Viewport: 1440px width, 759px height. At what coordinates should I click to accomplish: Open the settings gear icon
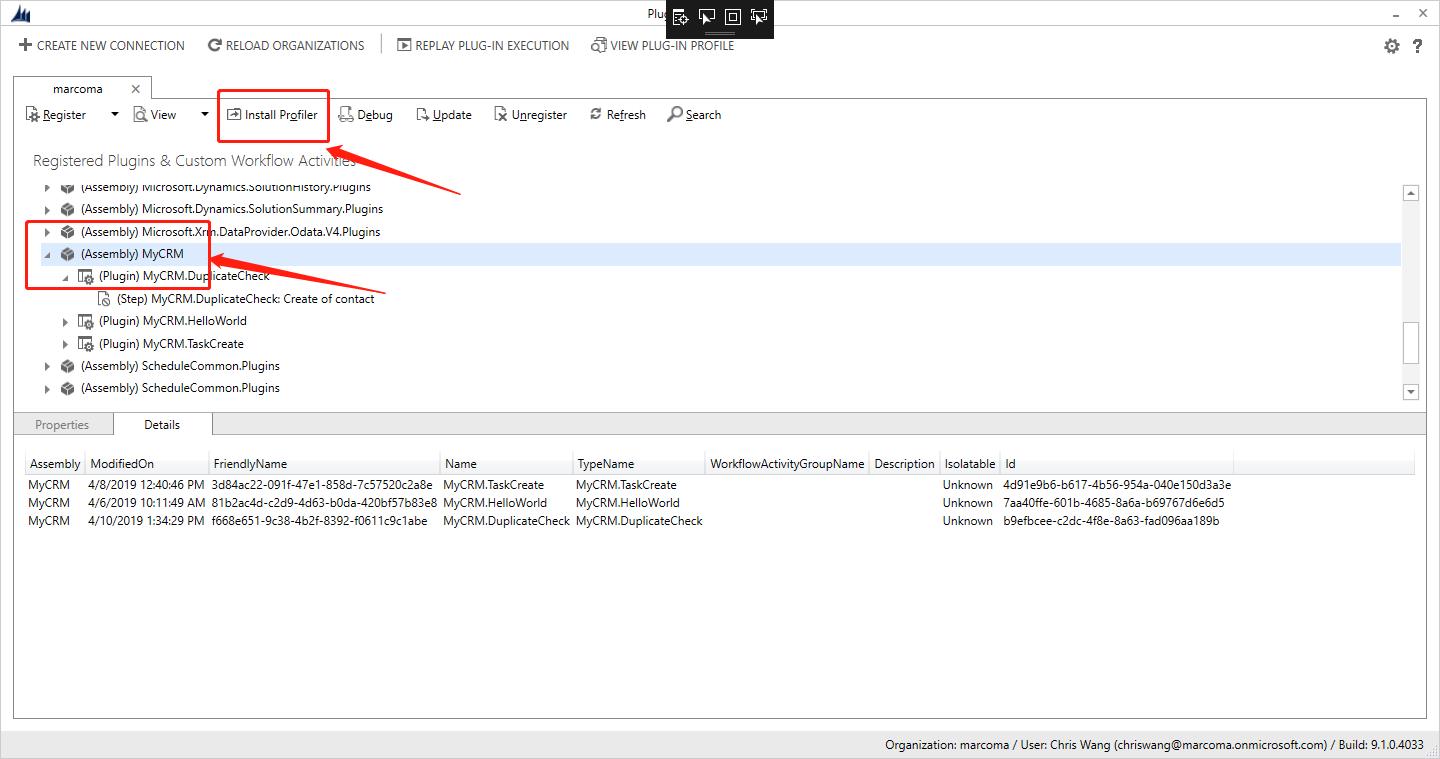(1392, 46)
